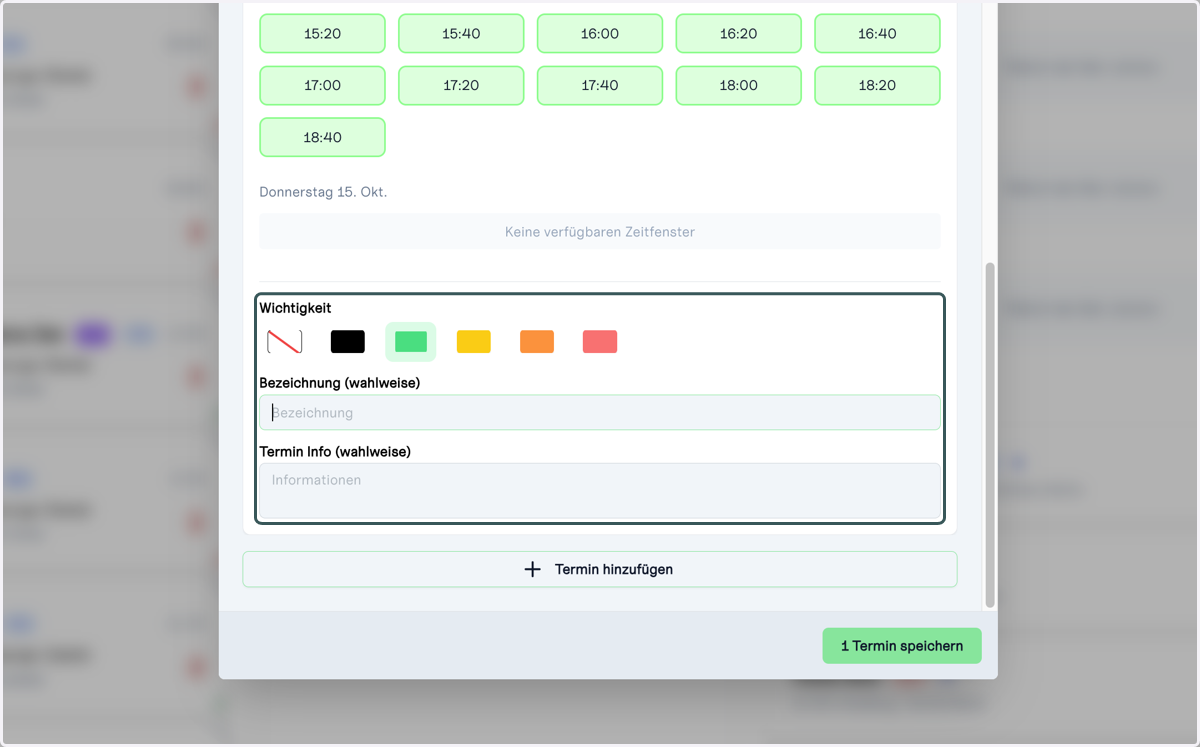
Task: Select the 18:40 time slot
Action: coord(322,137)
